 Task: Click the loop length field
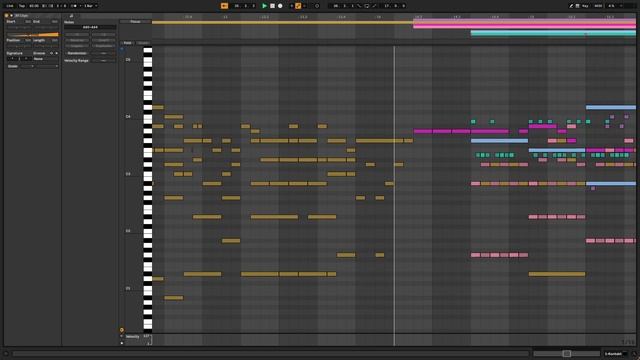point(395,6)
